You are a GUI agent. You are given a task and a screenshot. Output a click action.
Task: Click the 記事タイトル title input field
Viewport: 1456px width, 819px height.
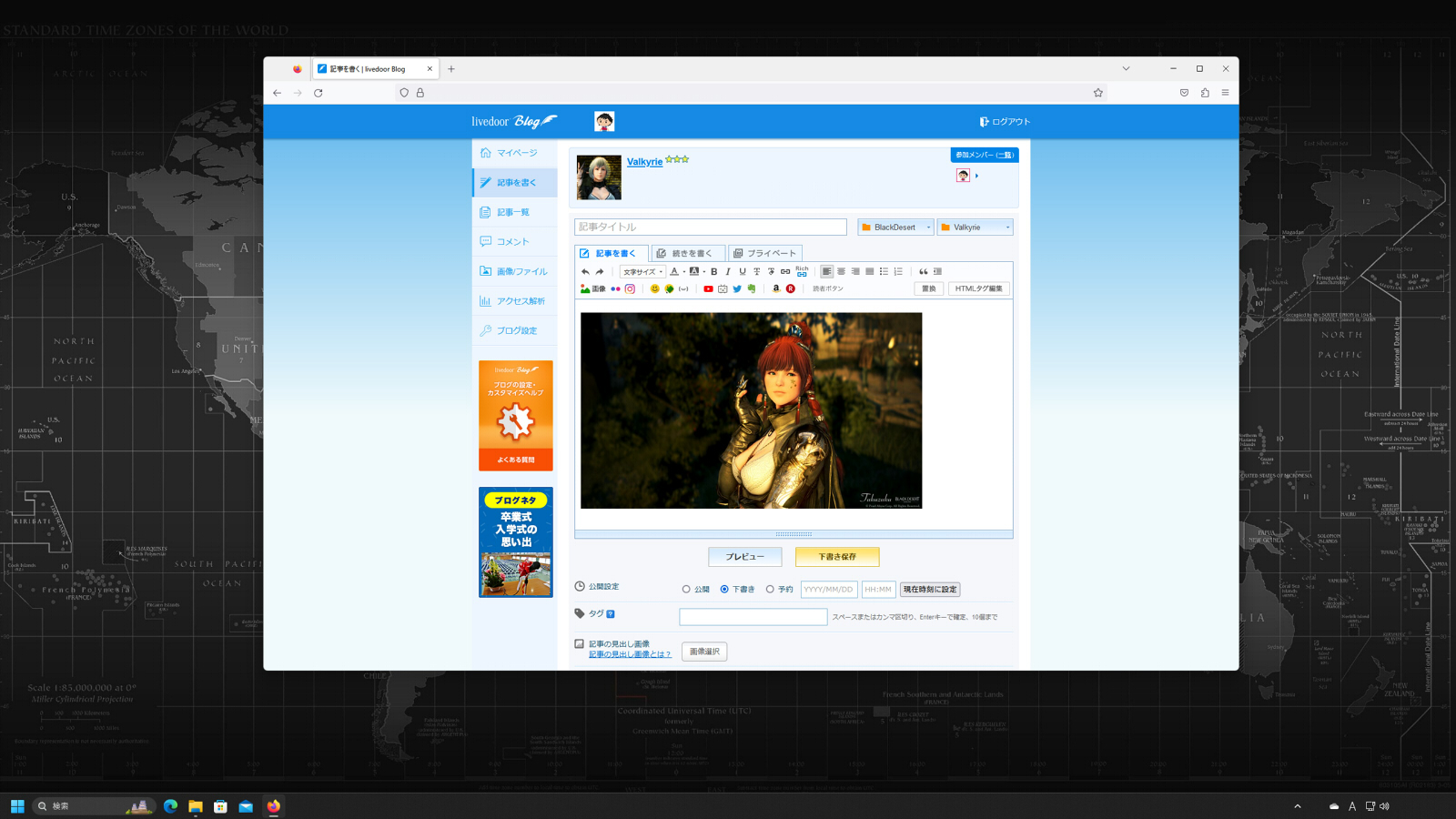click(x=711, y=227)
